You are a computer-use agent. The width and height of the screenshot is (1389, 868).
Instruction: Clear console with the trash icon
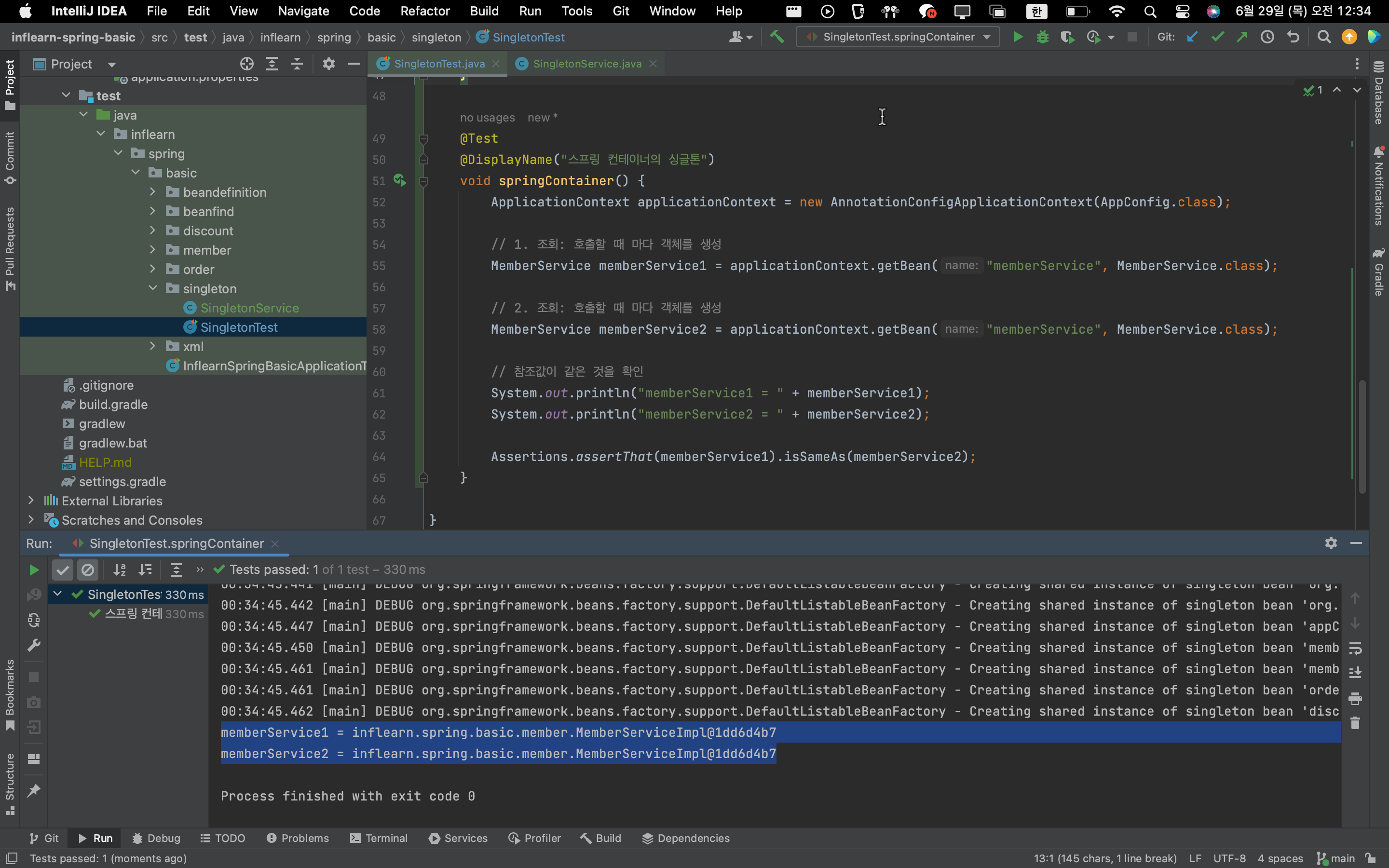pos(1355,723)
